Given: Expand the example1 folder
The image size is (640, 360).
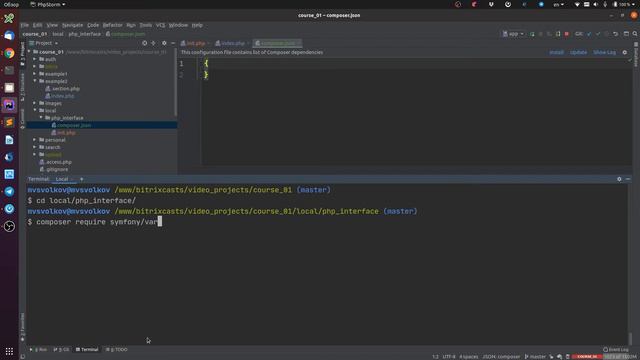Looking at the screenshot, I should [x=35, y=74].
